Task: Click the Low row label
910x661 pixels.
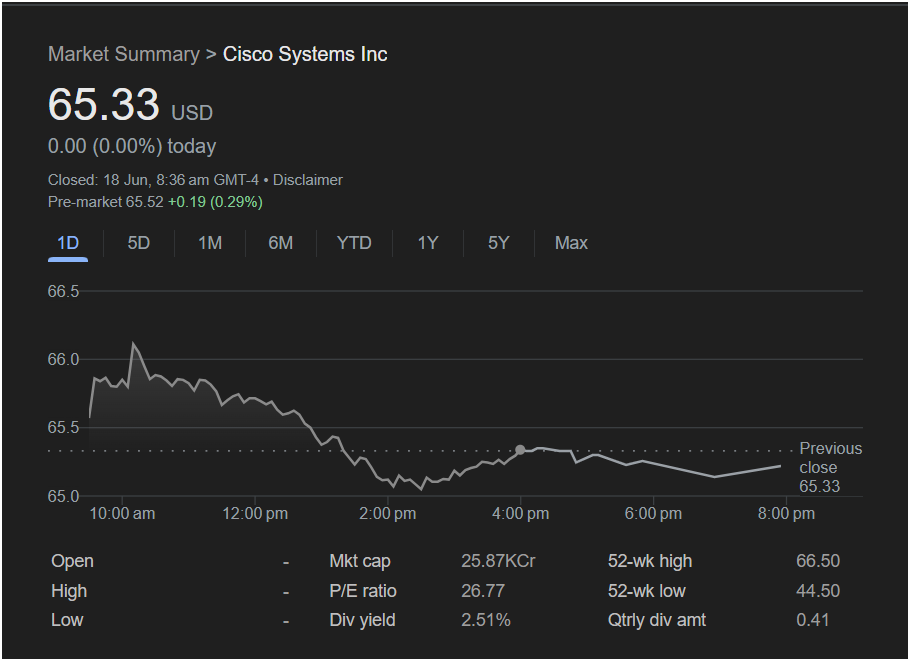Action: pyautogui.click(x=67, y=620)
